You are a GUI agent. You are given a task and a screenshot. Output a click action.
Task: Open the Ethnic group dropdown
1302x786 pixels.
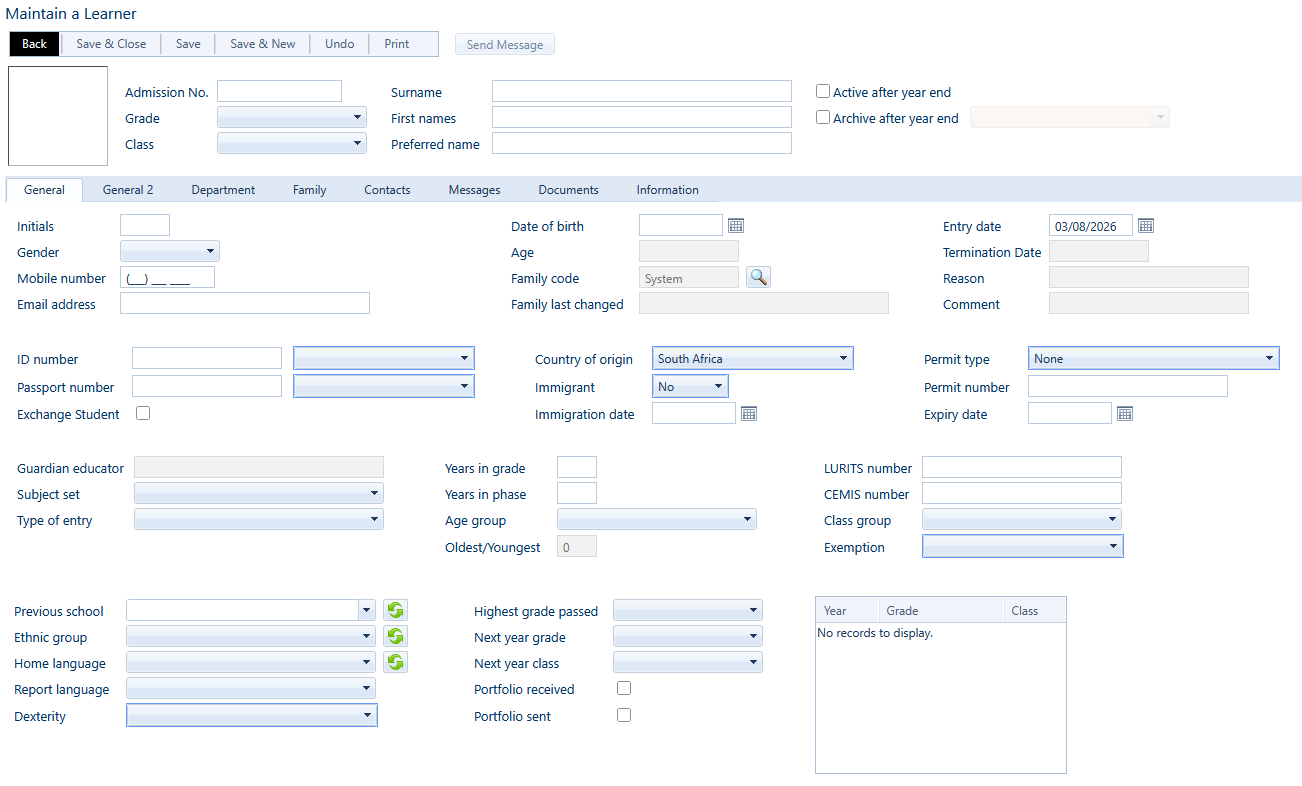click(251, 636)
